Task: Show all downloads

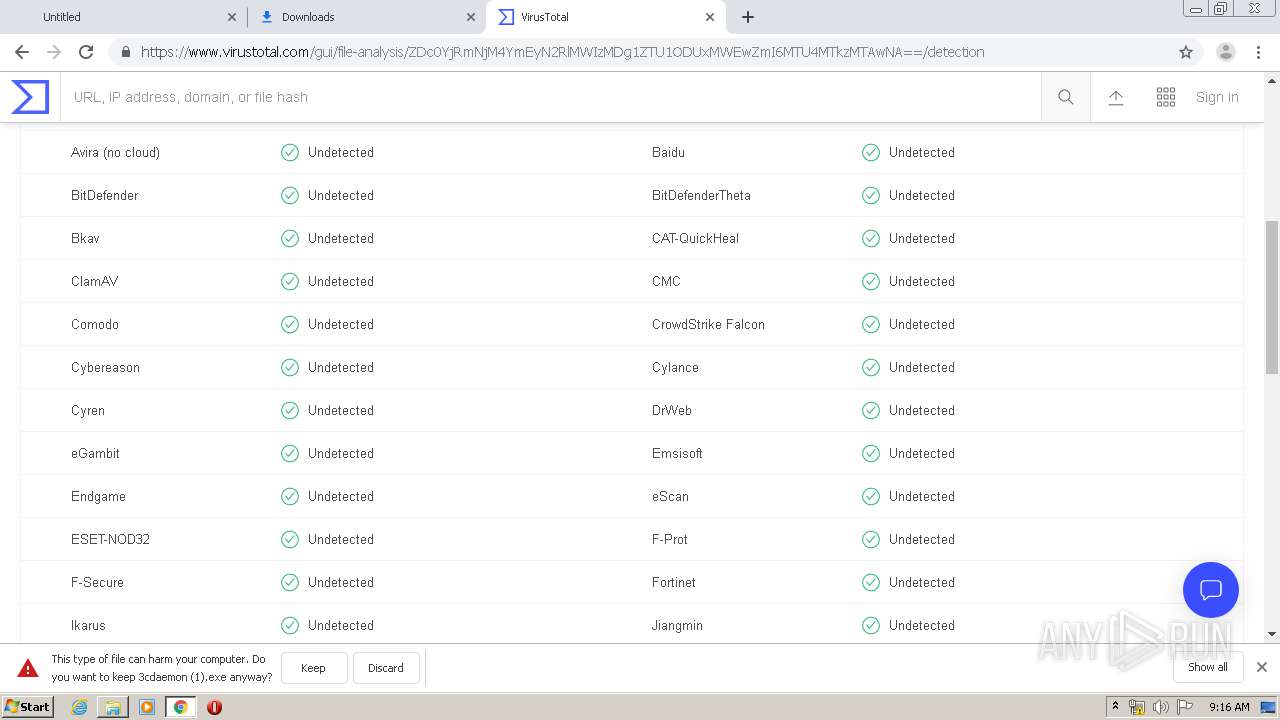Action: click(x=1208, y=667)
